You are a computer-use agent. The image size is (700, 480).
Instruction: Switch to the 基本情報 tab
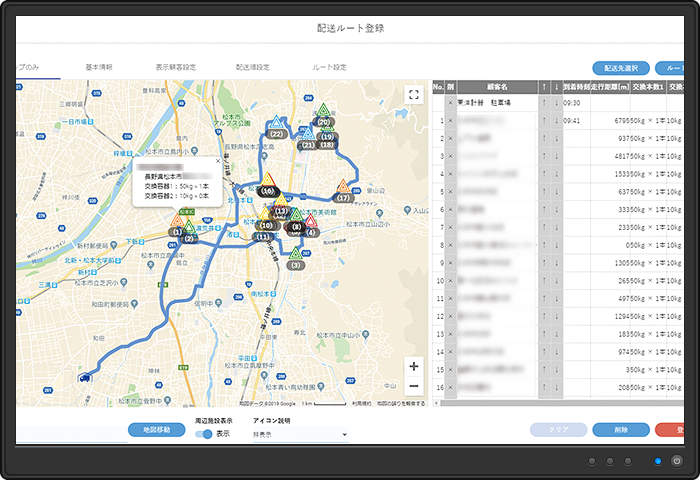click(x=99, y=67)
